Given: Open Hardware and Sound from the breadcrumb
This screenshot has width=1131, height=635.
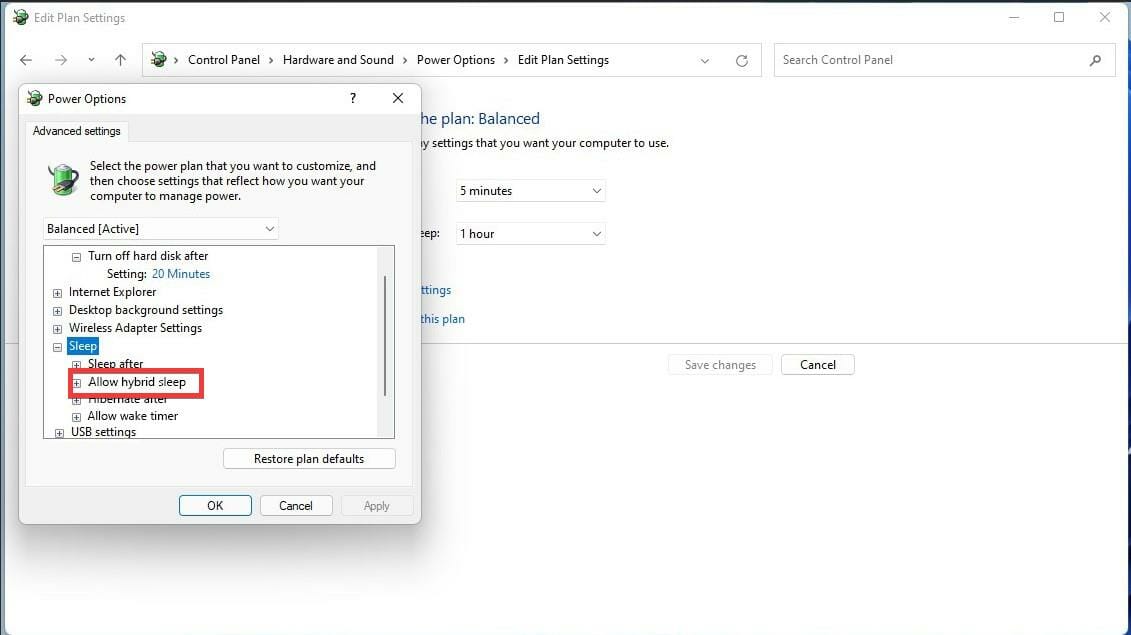Looking at the screenshot, I should [x=339, y=60].
